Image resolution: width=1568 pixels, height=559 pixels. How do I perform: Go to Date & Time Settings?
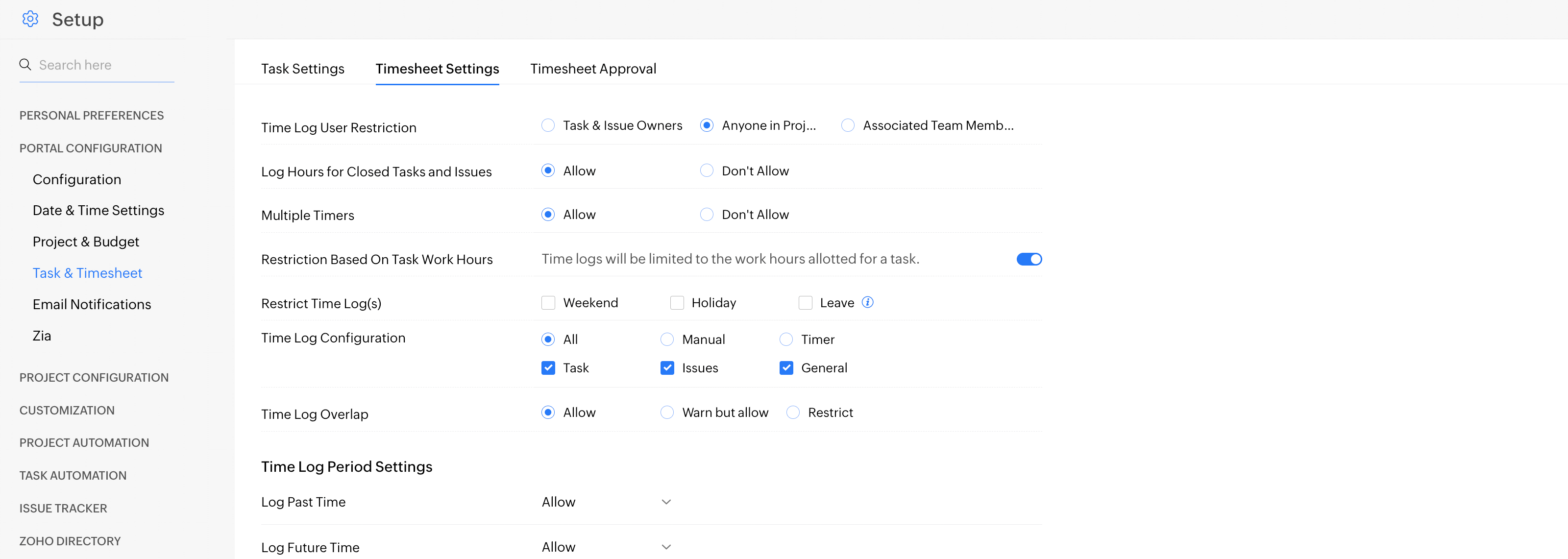click(x=98, y=211)
